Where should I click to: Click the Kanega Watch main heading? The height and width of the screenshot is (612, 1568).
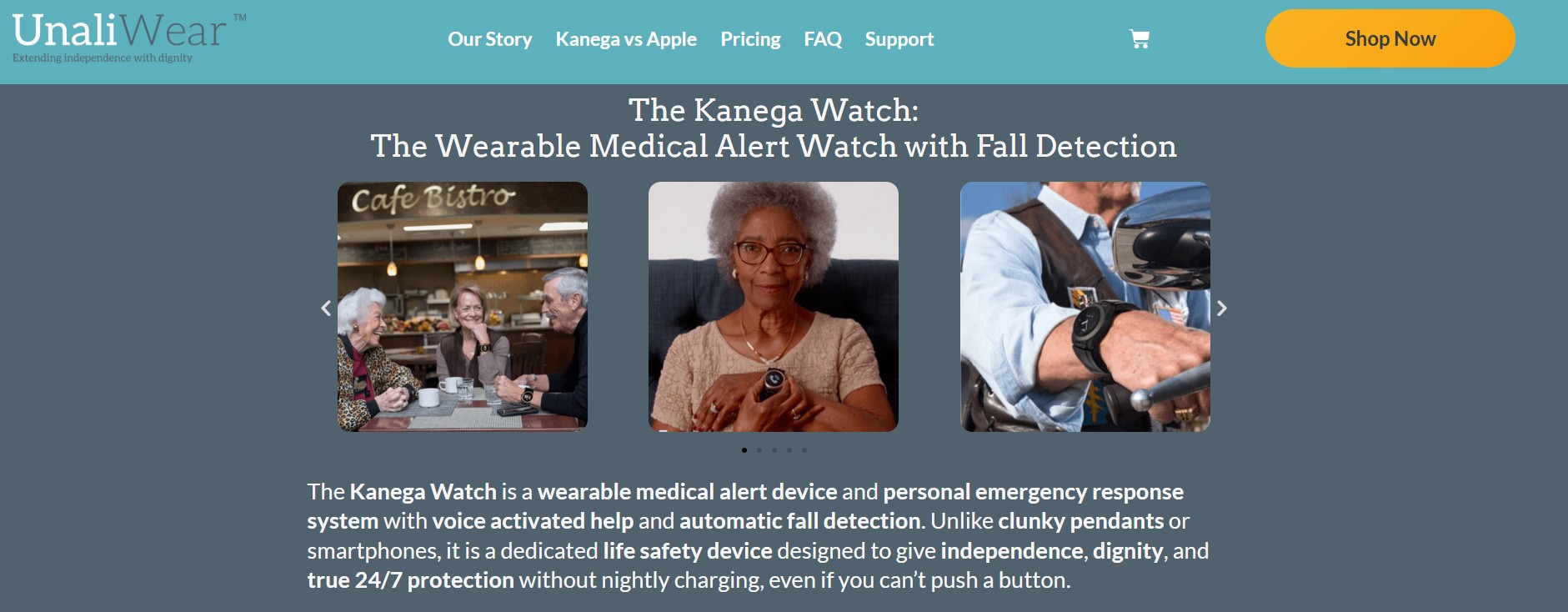point(774,128)
